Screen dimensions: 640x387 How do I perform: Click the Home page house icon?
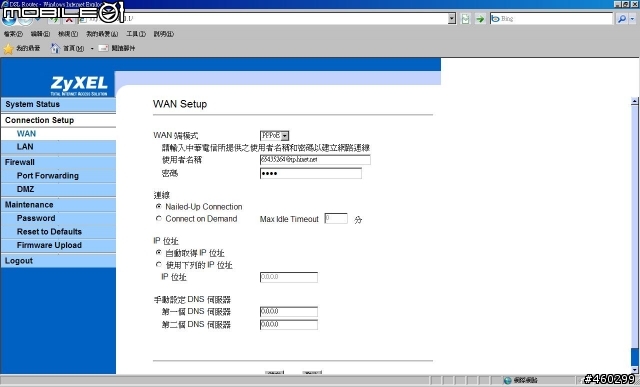55,49
